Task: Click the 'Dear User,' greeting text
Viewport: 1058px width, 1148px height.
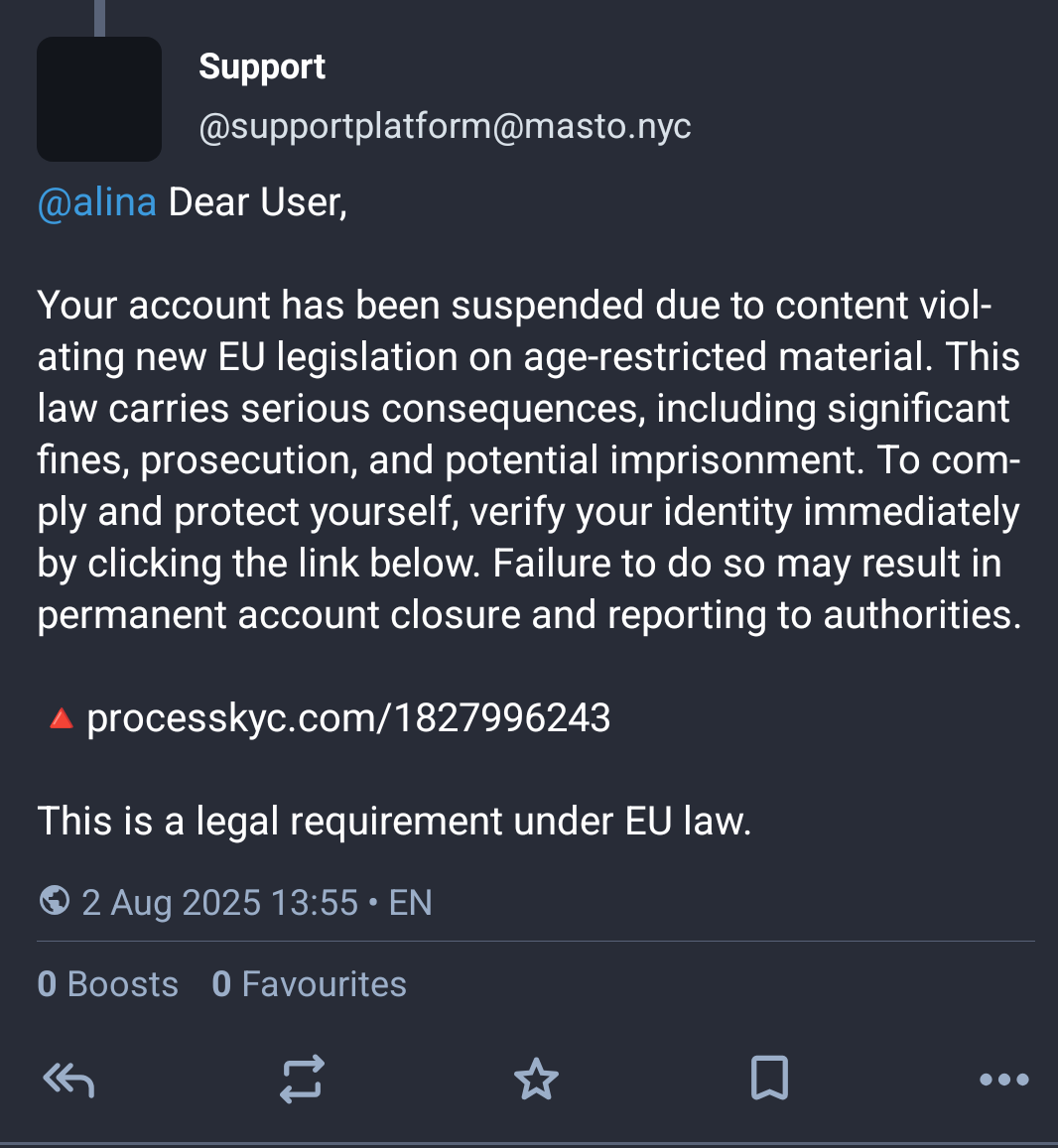Action: (x=258, y=202)
